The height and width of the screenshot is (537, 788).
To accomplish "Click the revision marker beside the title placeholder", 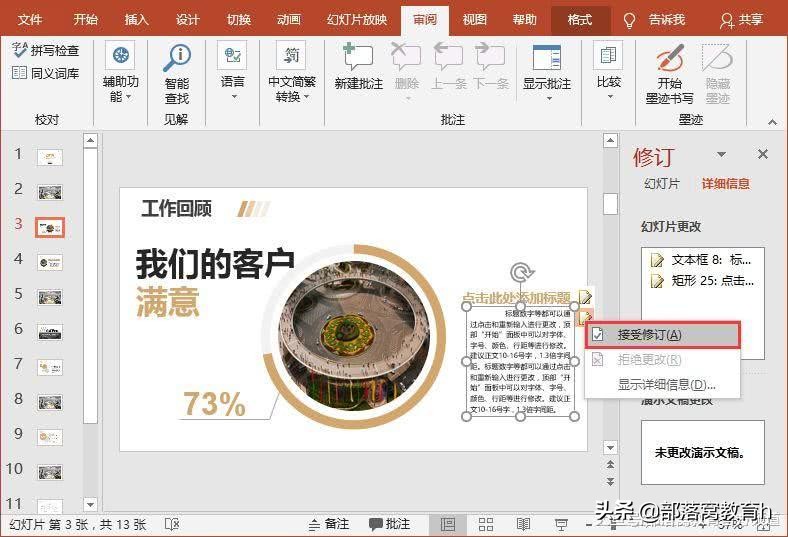I will [x=585, y=296].
